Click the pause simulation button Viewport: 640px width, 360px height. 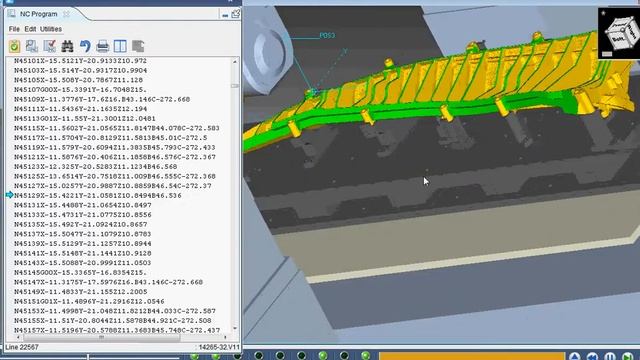610,356
